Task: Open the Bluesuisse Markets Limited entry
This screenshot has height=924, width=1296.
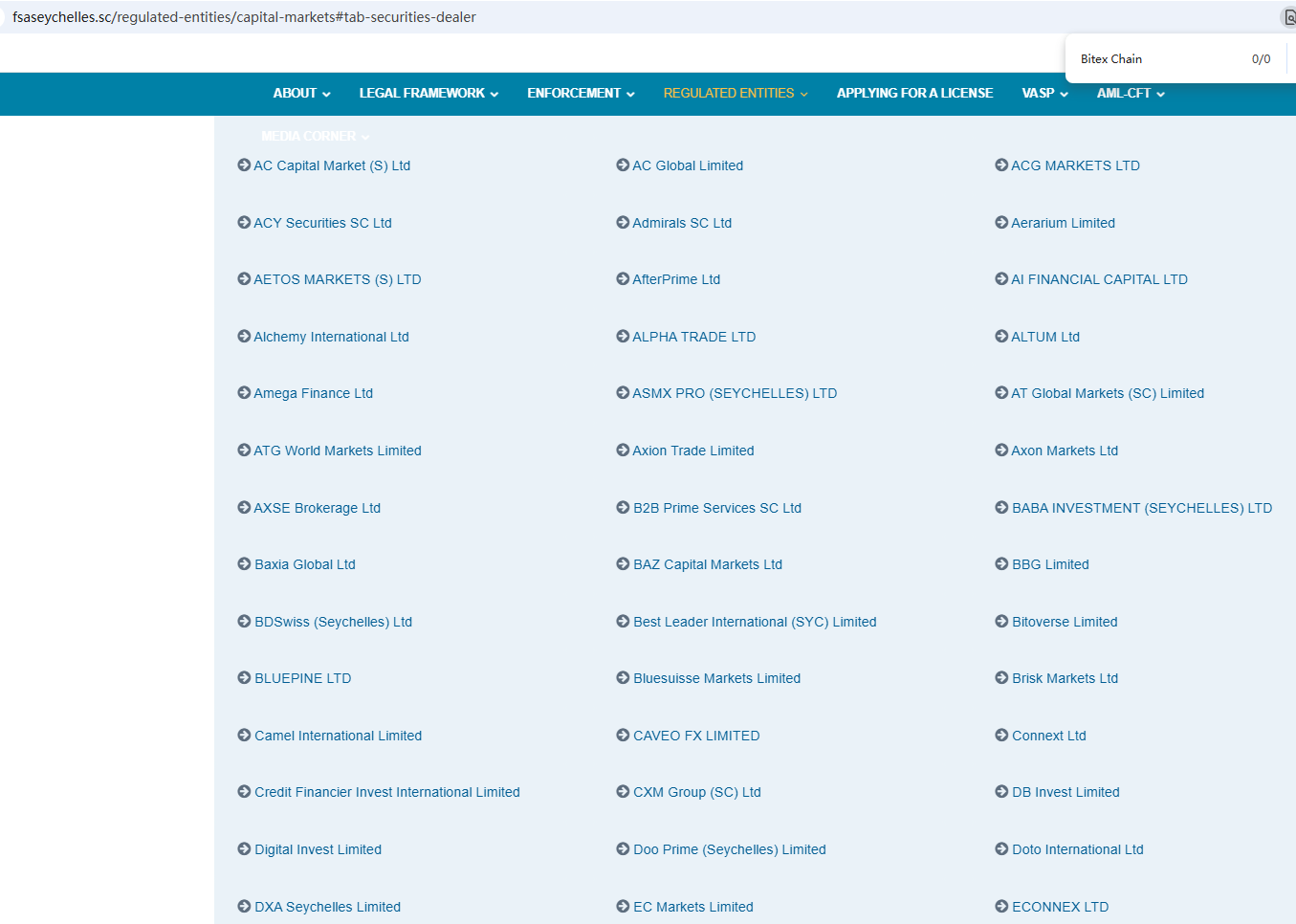Action: (x=716, y=678)
